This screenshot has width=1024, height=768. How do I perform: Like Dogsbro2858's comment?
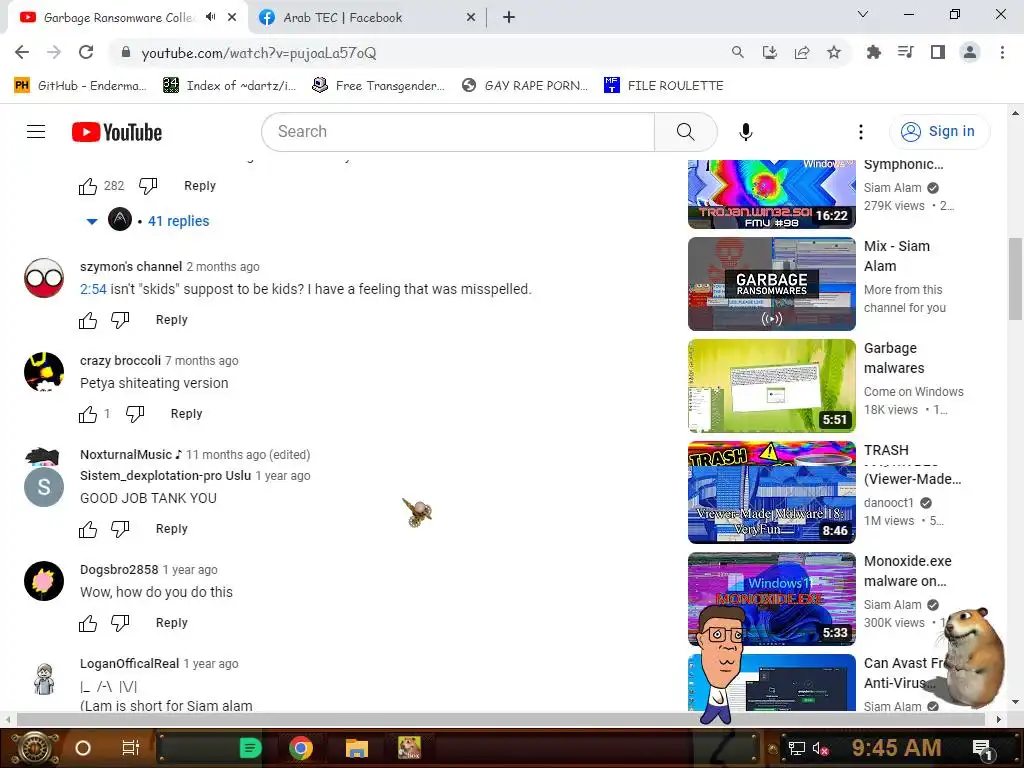point(88,623)
